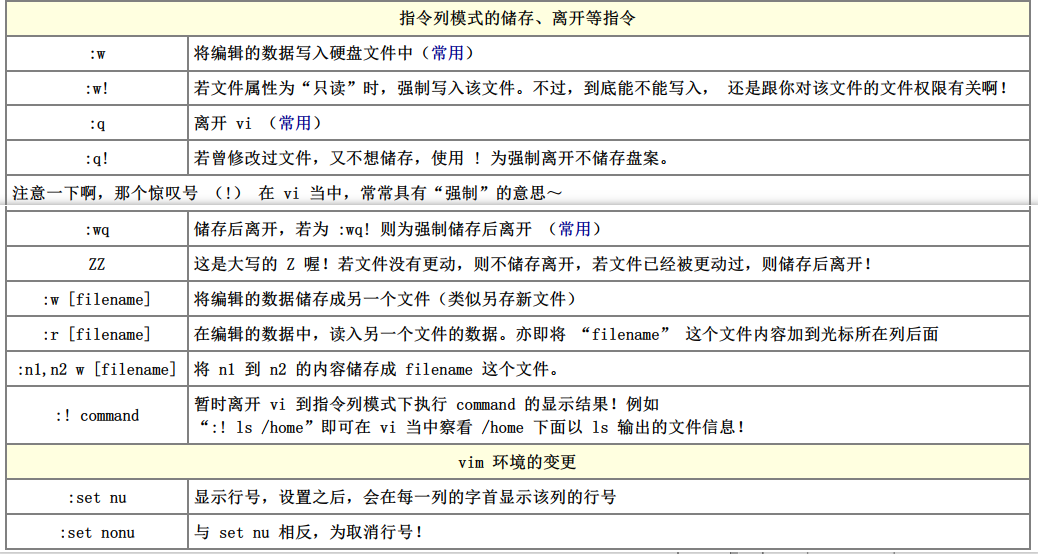Select the :q command cell
The image size is (1038, 554).
coord(97,123)
